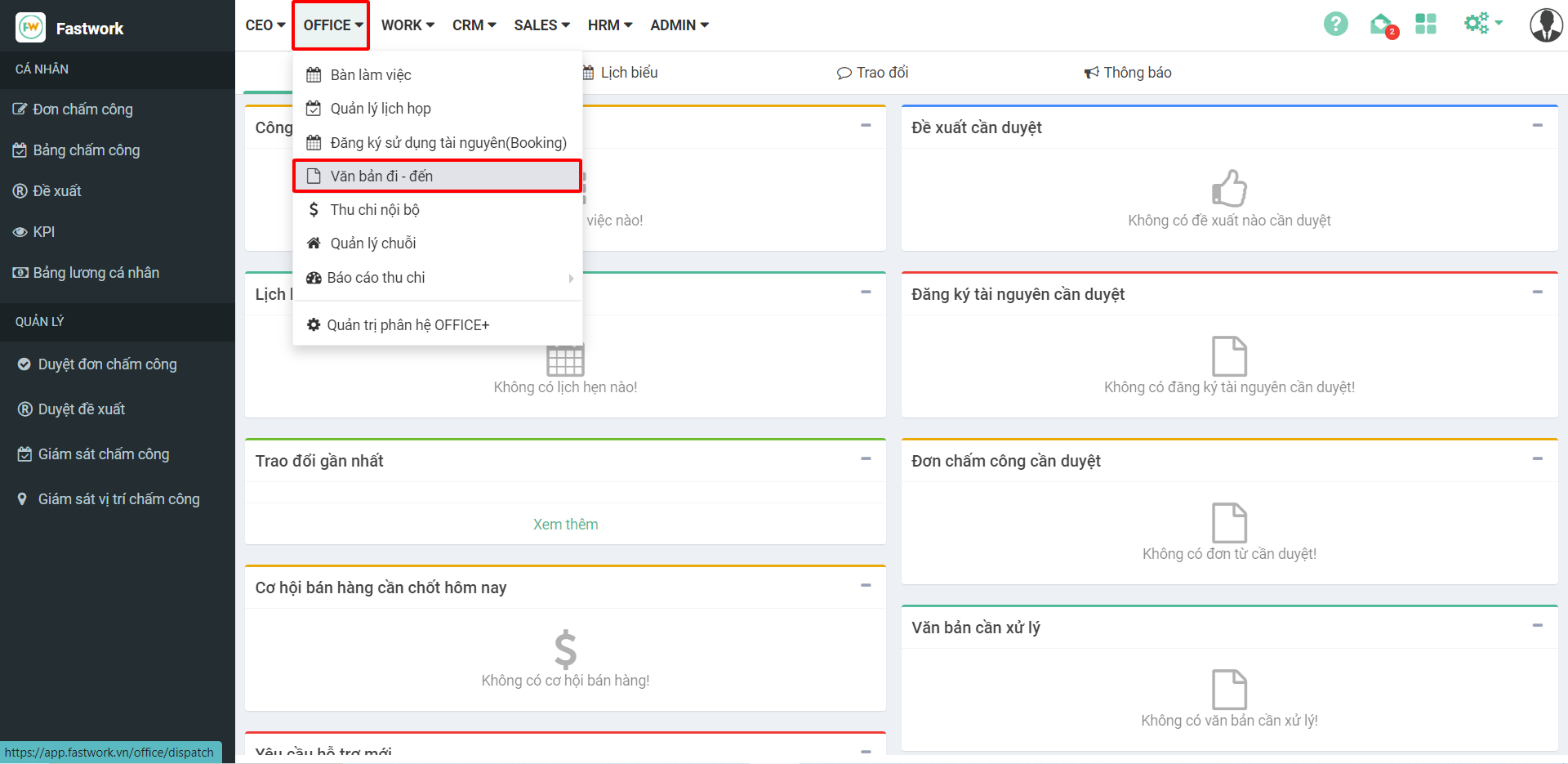Expand the SALES menu in navbar
The image size is (1568, 764).
(x=541, y=25)
